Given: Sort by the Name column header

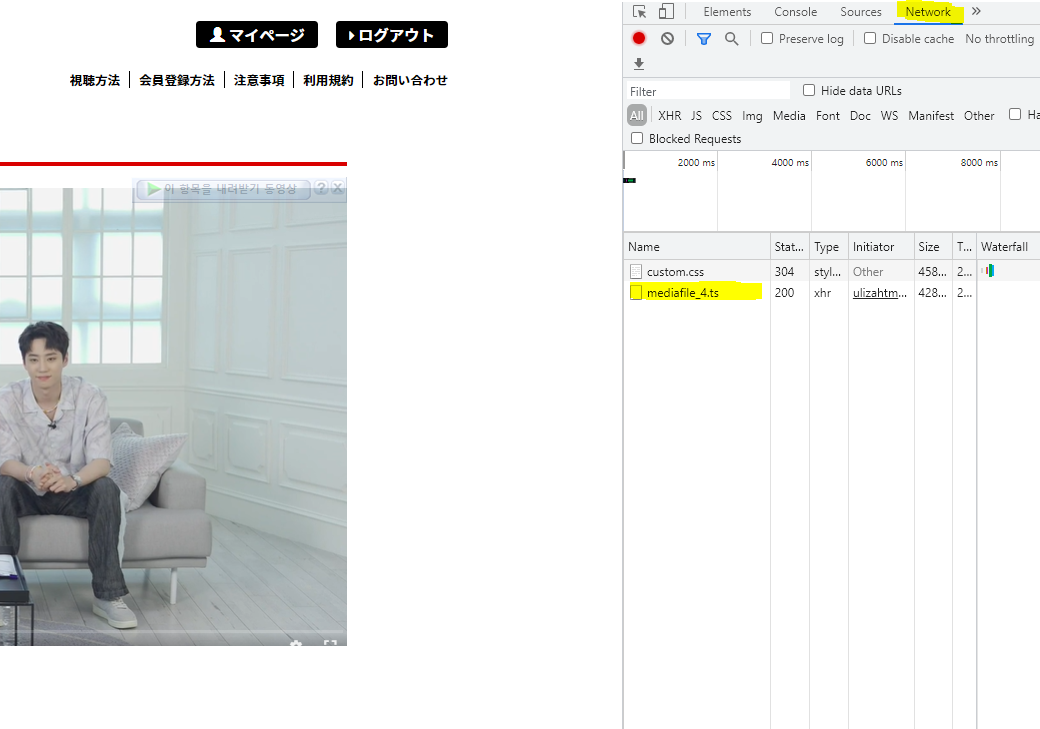Looking at the screenshot, I should click(x=696, y=247).
